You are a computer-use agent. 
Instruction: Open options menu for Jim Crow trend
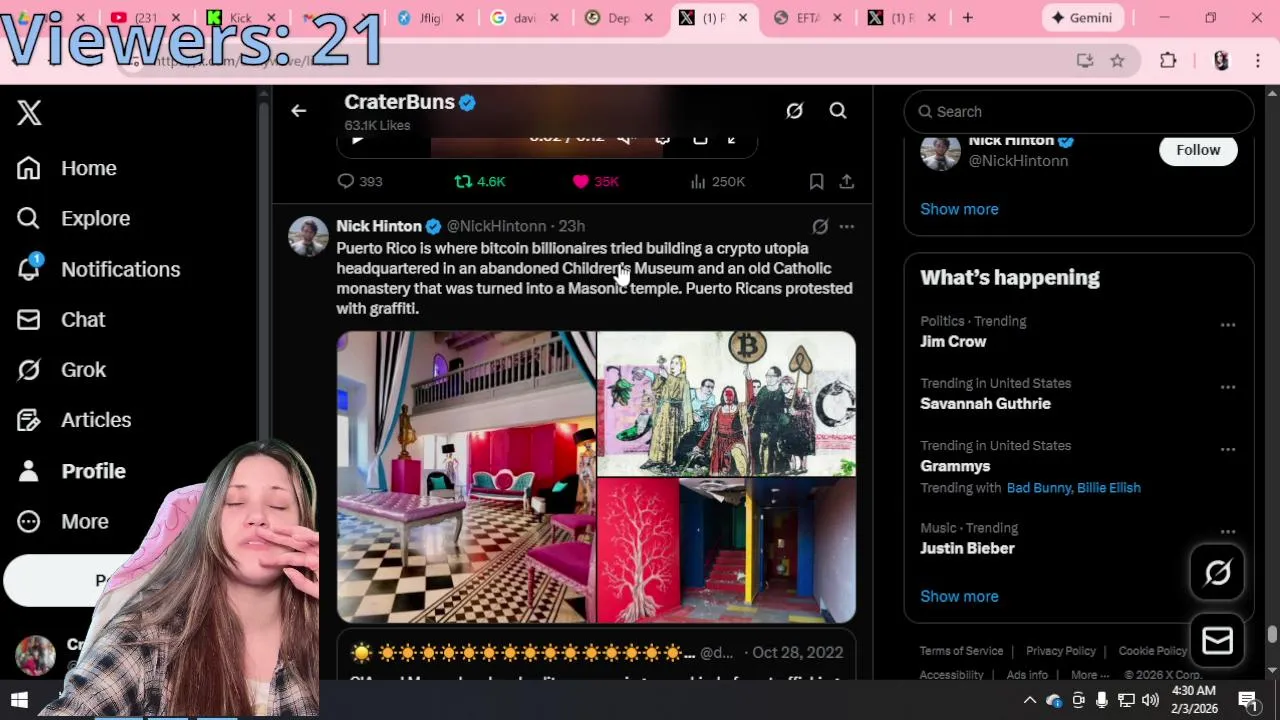pos(1228,325)
